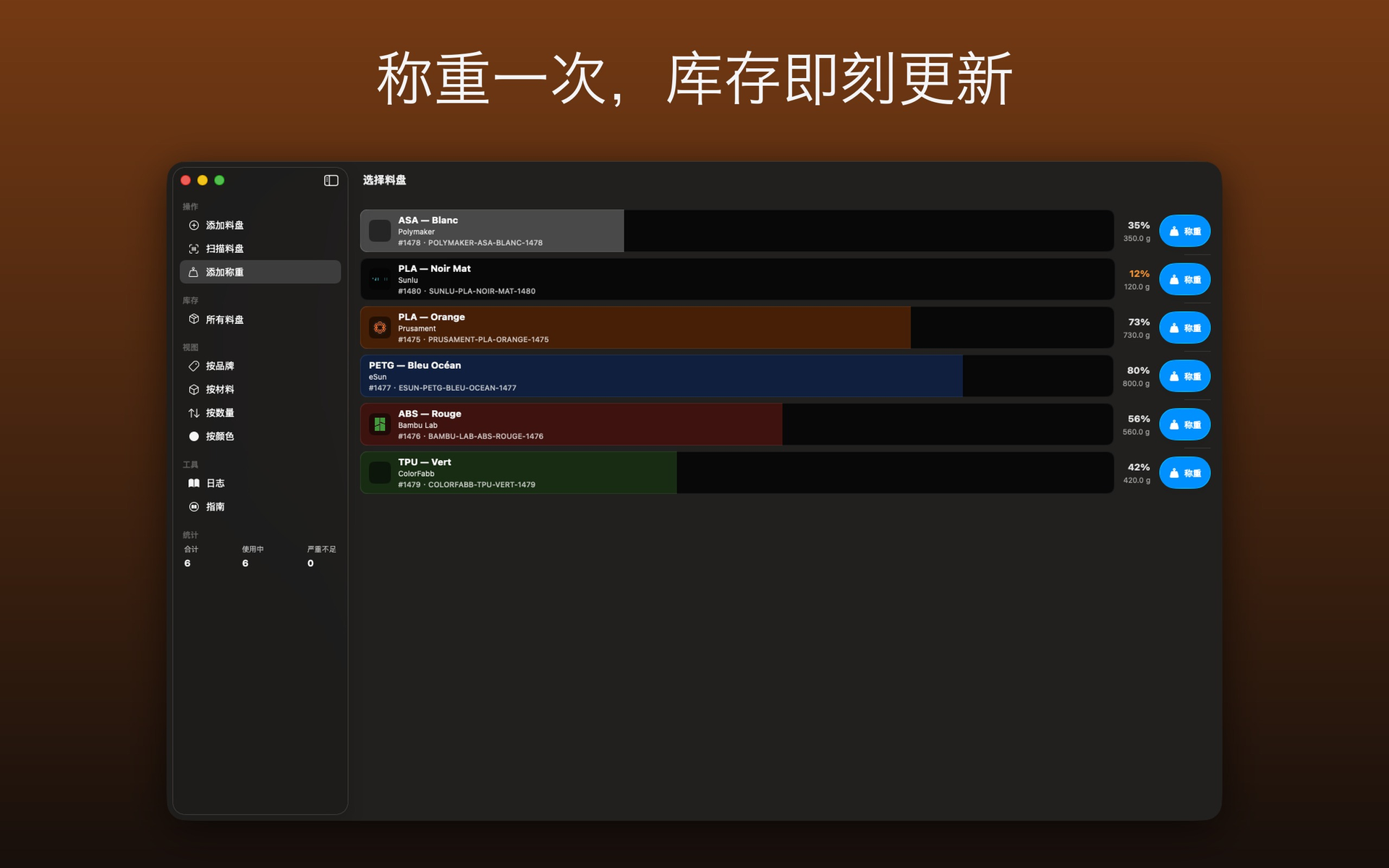Image resolution: width=1389 pixels, height=868 pixels.
Task: Click the book icon beside 日志
Action: (194, 483)
